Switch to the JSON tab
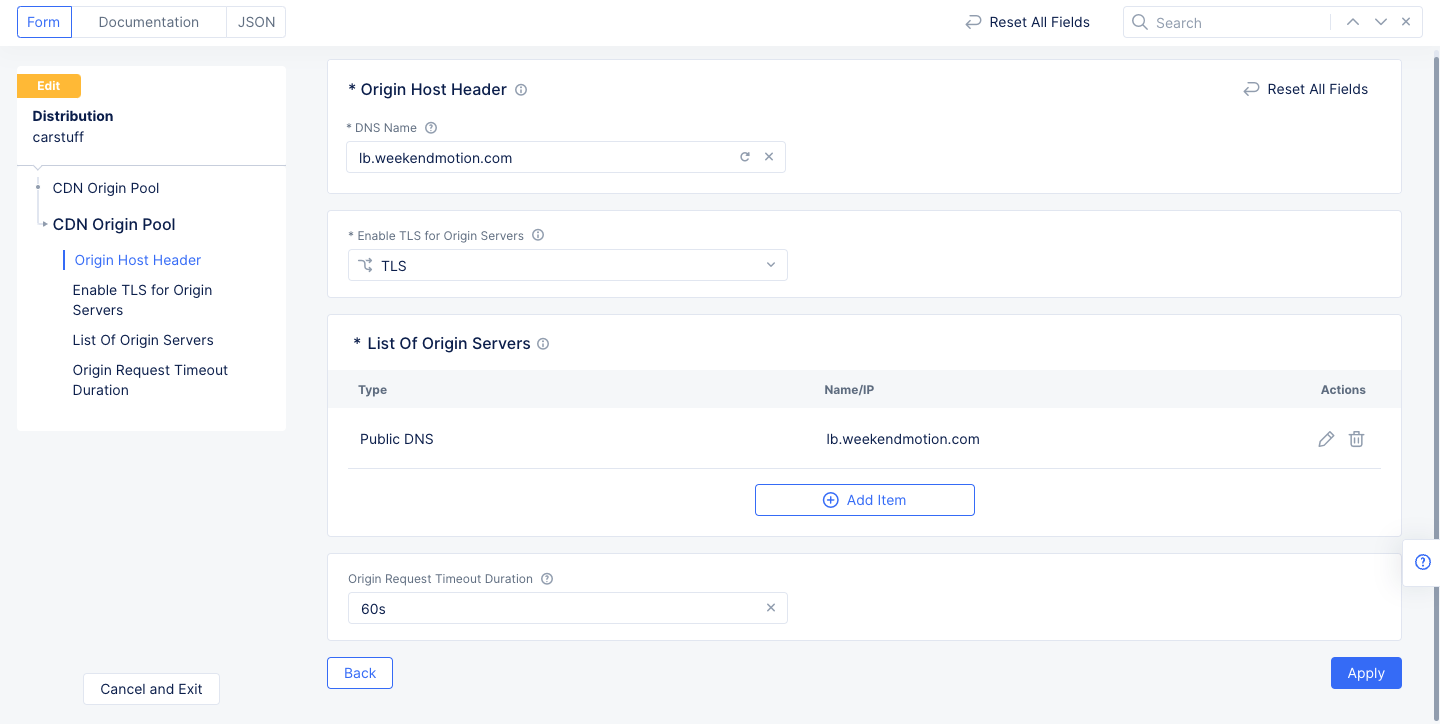Screen dimensions: 1440x724 coord(255,21)
